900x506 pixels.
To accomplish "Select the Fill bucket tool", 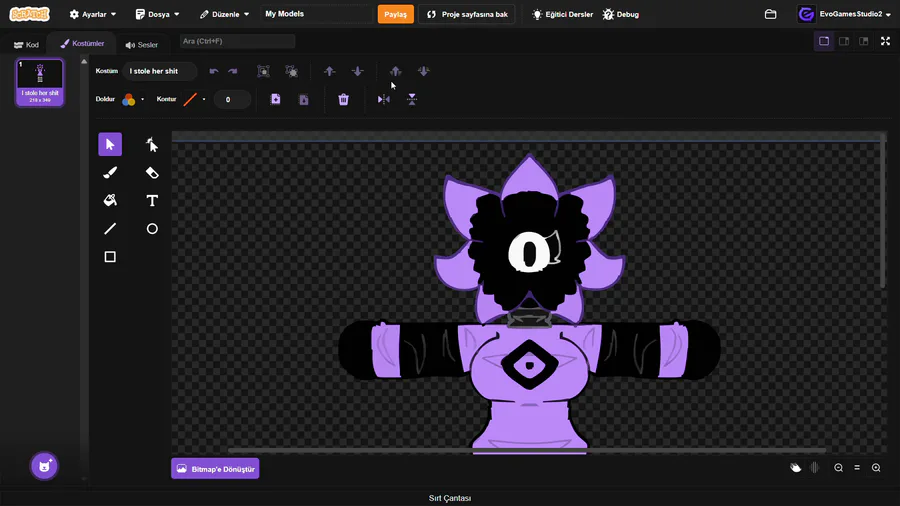I will (110, 200).
